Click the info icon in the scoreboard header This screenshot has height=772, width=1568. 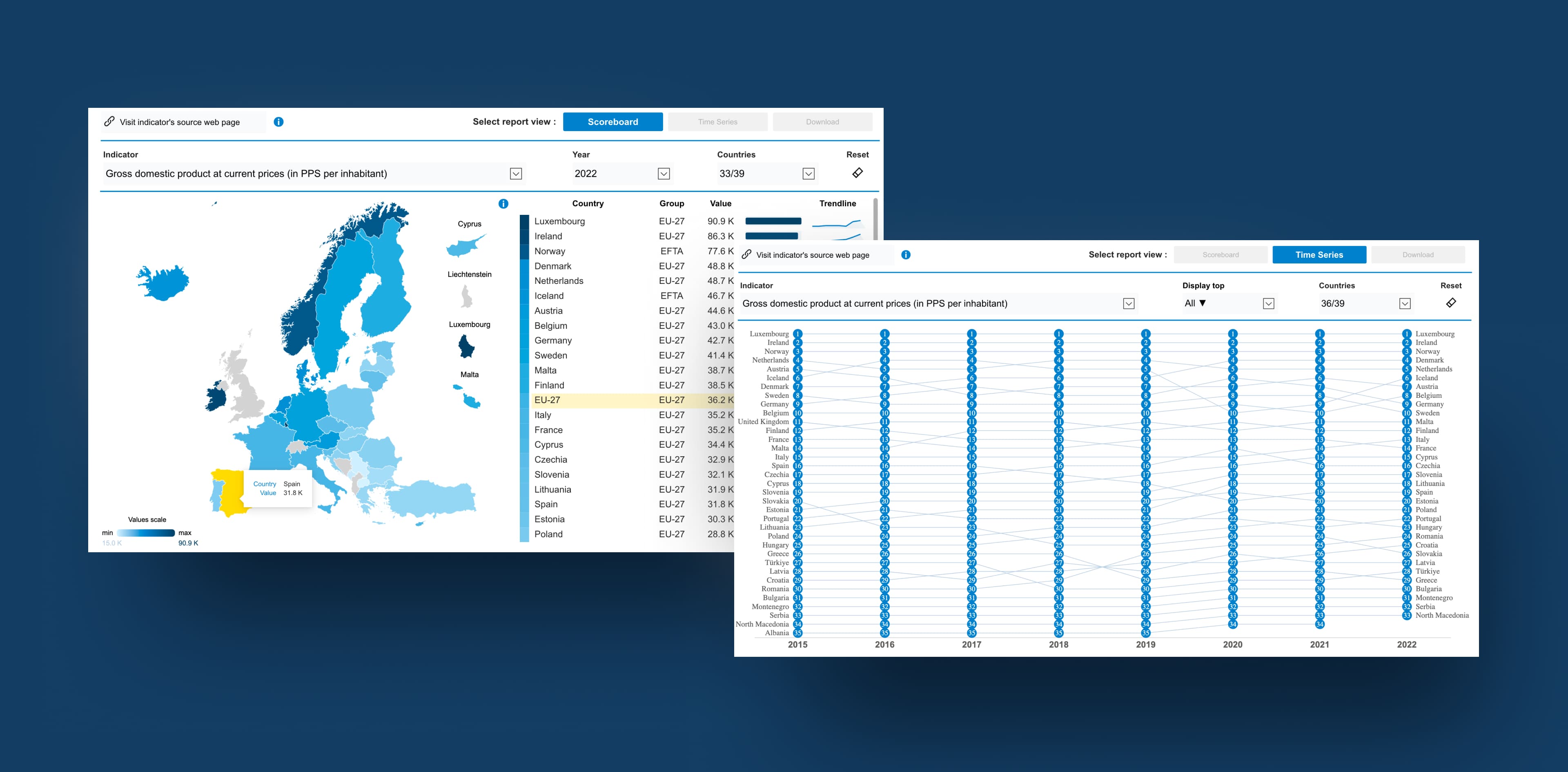pyautogui.click(x=279, y=122)
